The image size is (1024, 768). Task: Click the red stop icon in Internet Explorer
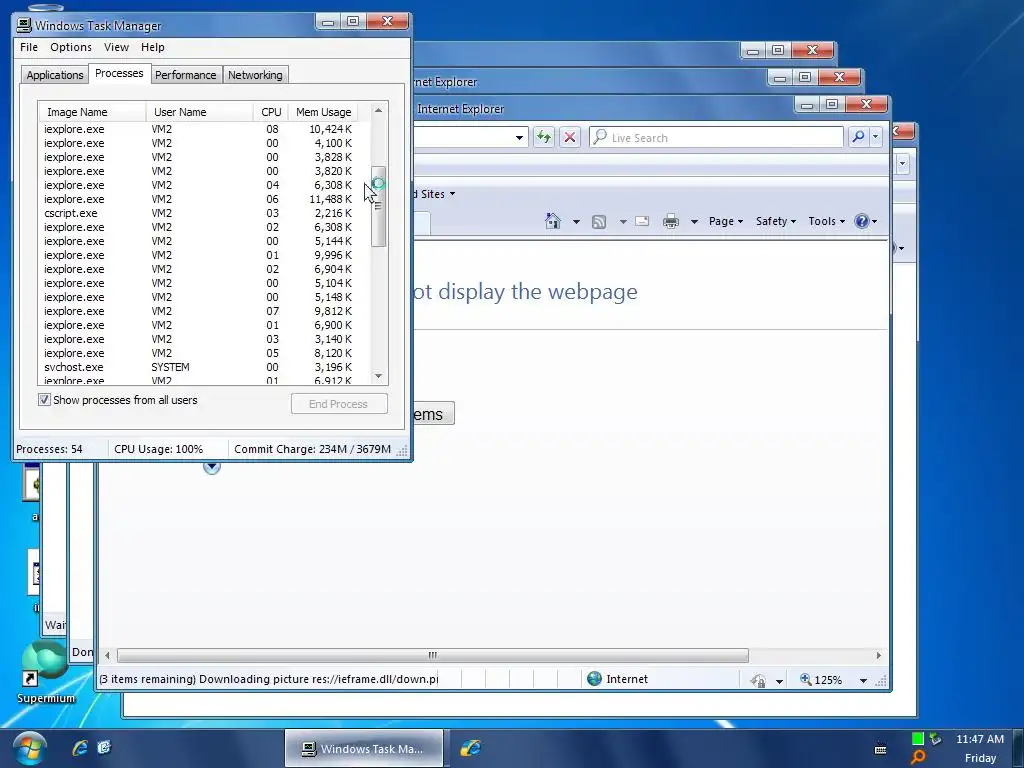click(569, 137)
